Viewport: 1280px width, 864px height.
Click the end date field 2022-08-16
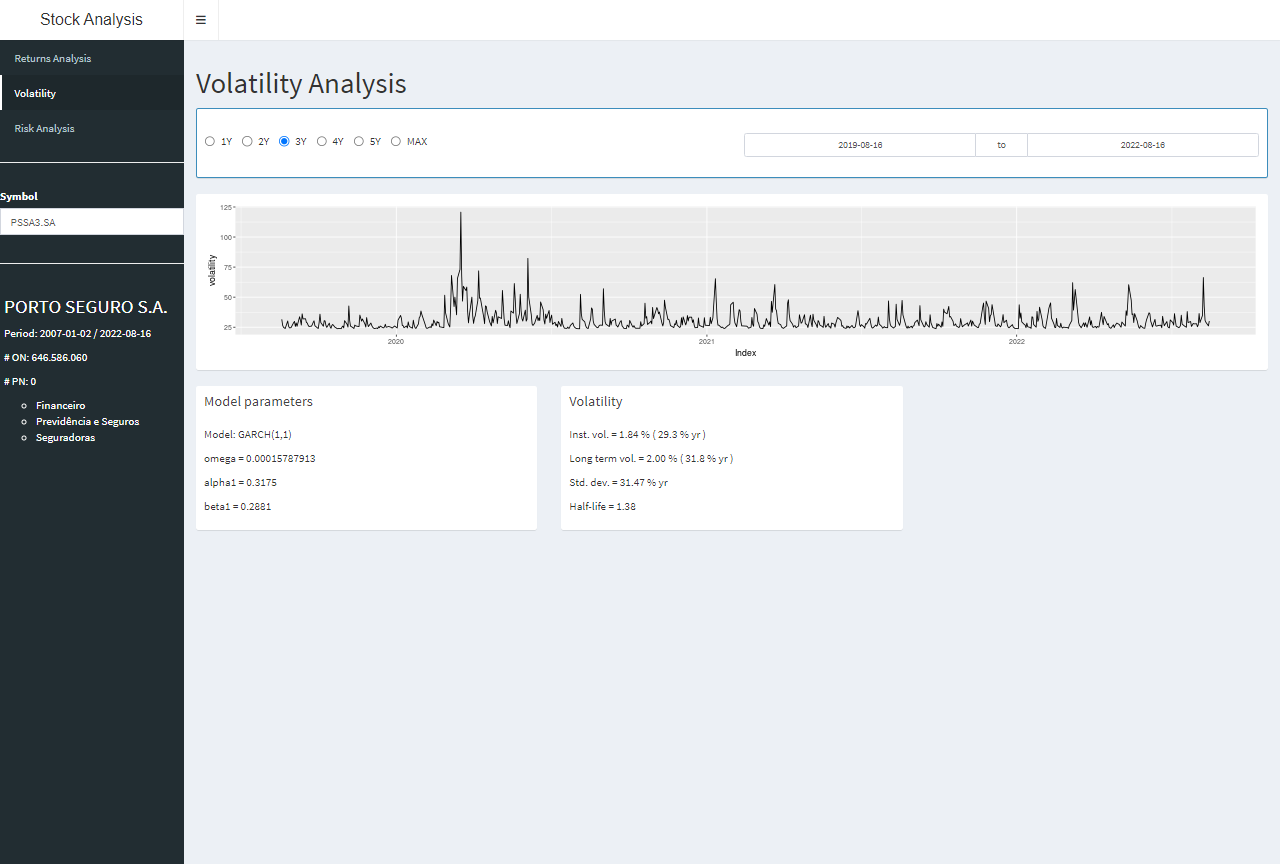[x=1143, y=145]
